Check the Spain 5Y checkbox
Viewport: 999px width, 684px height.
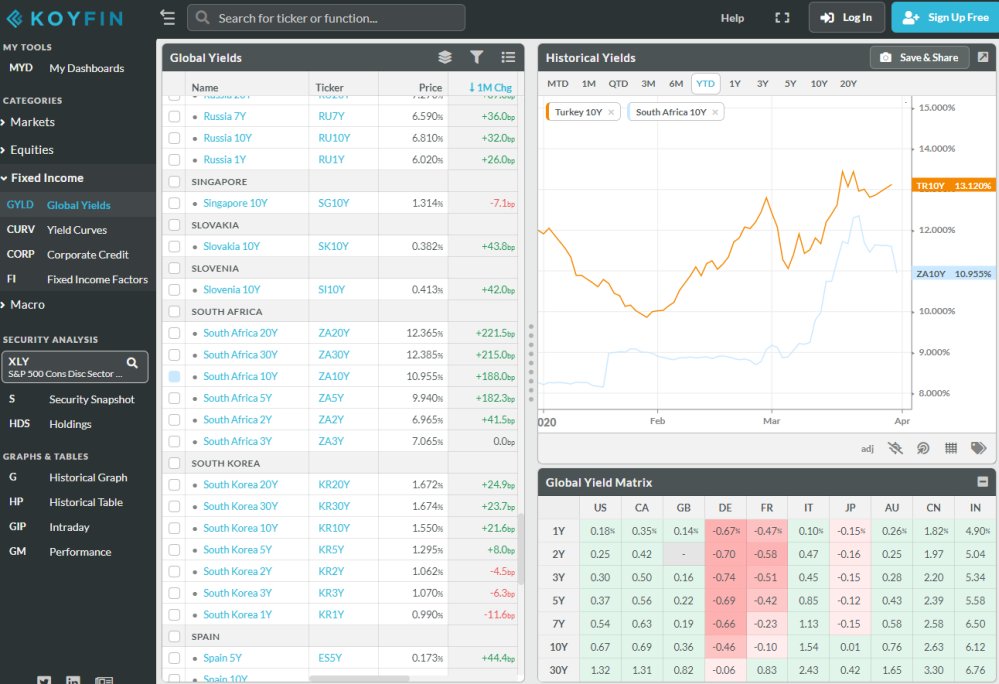pos(174,658)
